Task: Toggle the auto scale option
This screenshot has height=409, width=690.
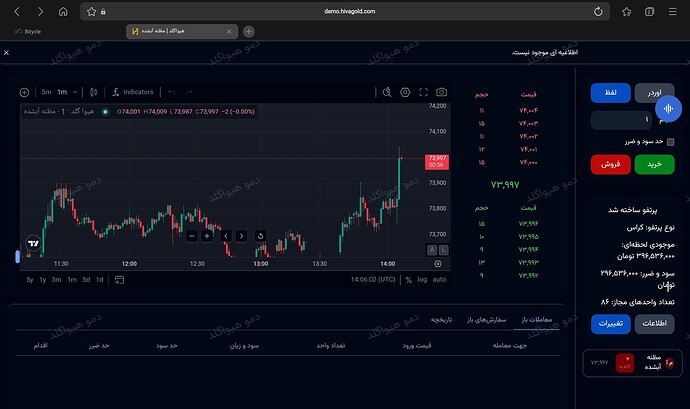Action: click(439, 280)
